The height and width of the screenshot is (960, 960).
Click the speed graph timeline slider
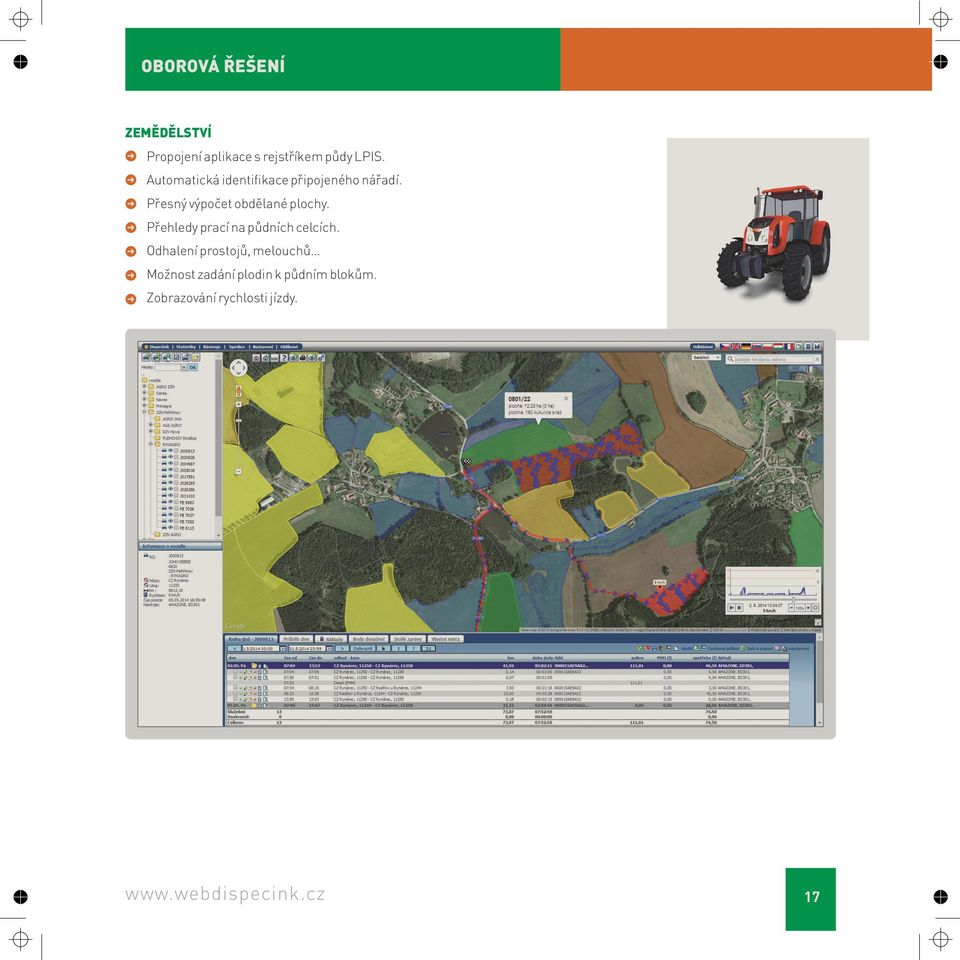pyautogui.click(x=793, y=599)
